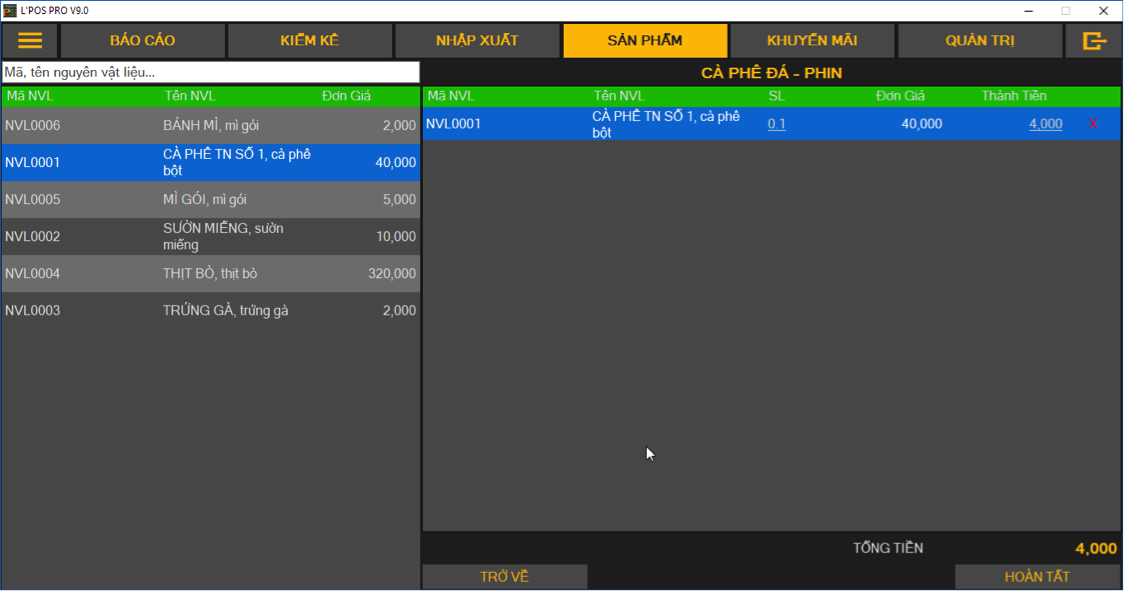The width and height of the screenshot is (1124, 591).
Task: Go to NHẬP XUẤT tab
Action: pyautogui.click(x=477, y=41)
